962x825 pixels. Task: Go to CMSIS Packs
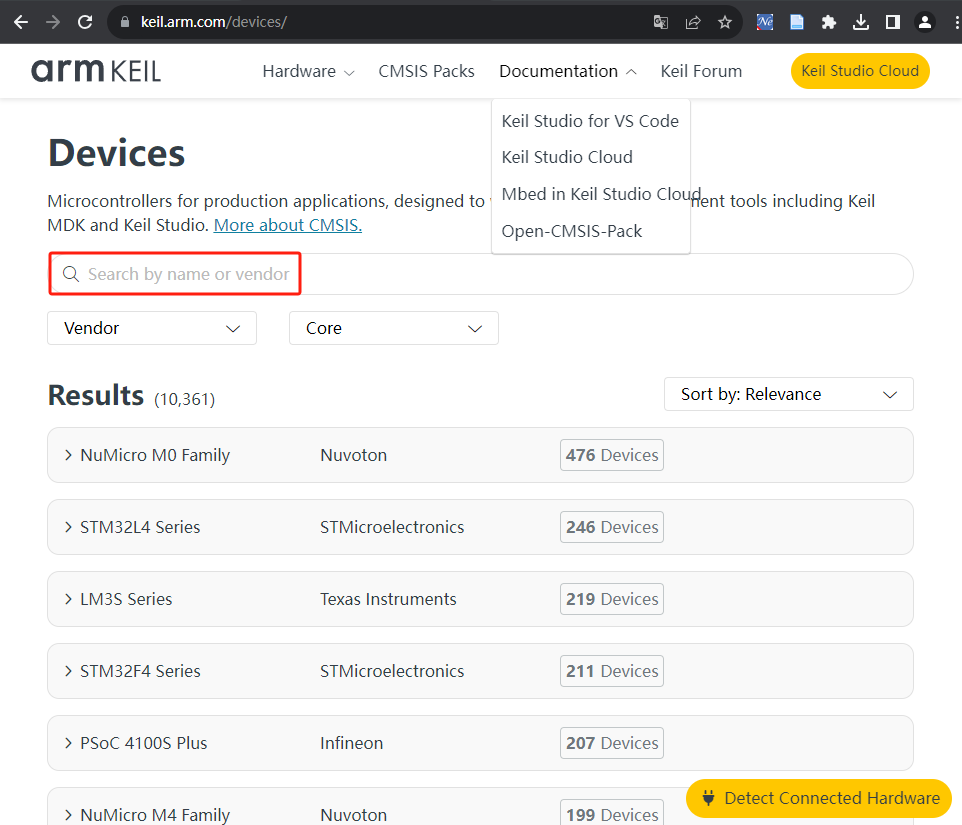click(x=426, y=71)
